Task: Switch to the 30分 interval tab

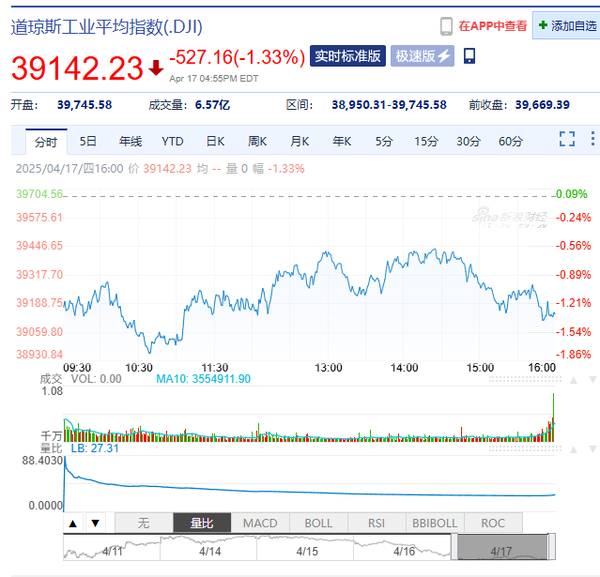Action: (468, 141)
